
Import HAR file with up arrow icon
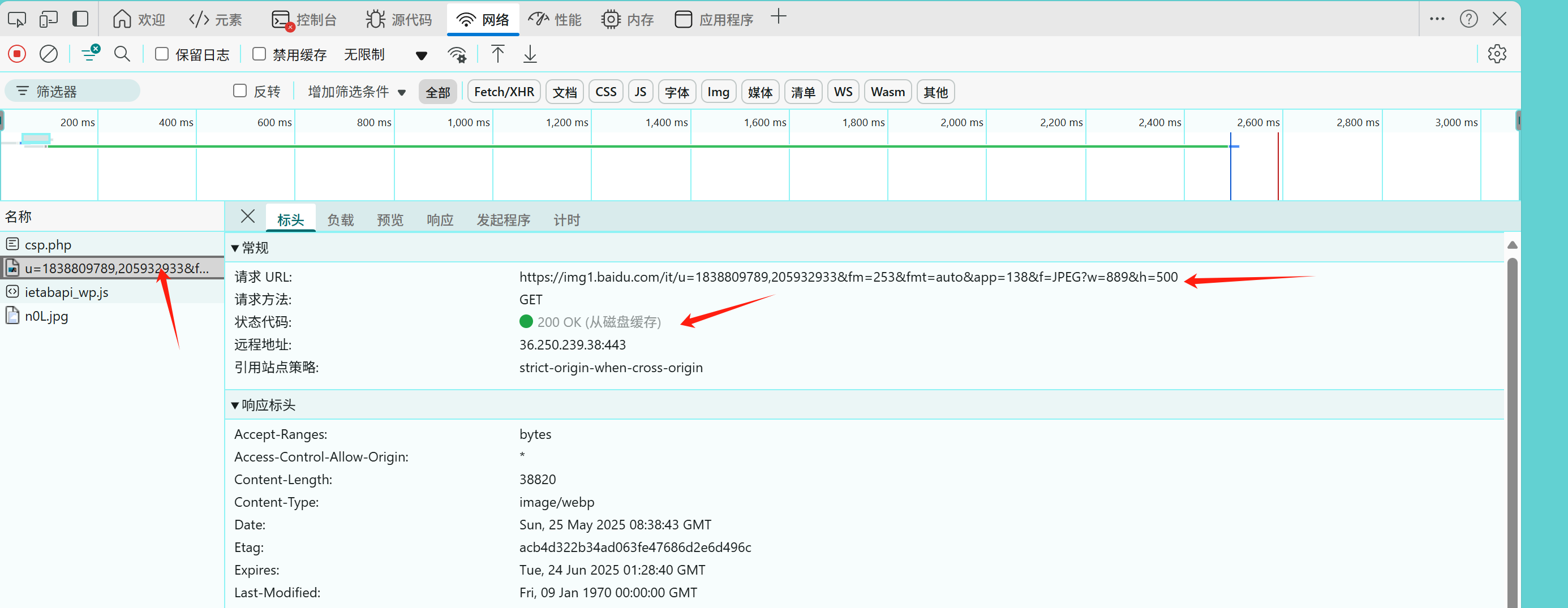pos(498,54)
